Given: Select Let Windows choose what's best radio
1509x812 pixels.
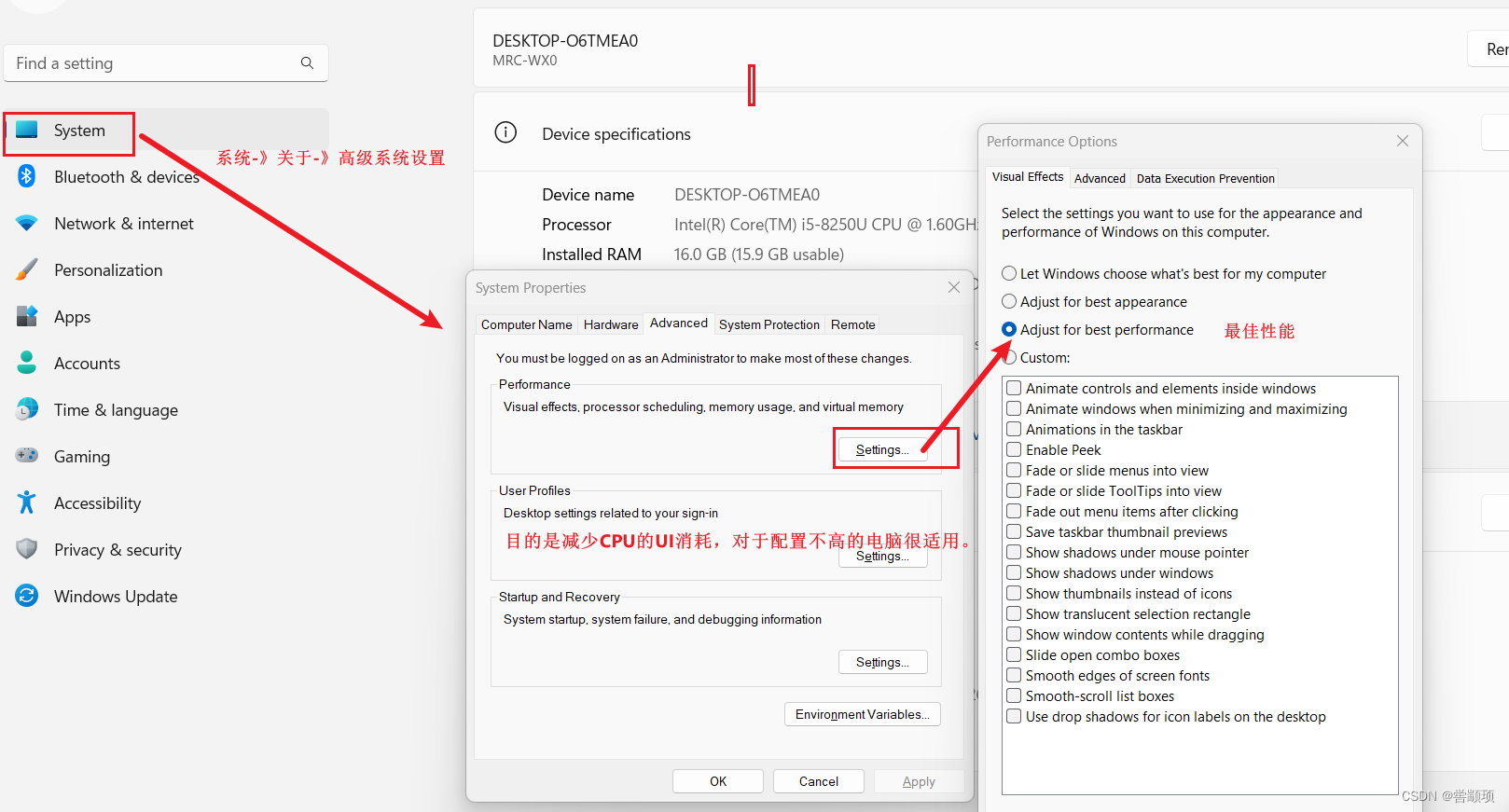Looking at the screenshot, I should click(1009, 273).
